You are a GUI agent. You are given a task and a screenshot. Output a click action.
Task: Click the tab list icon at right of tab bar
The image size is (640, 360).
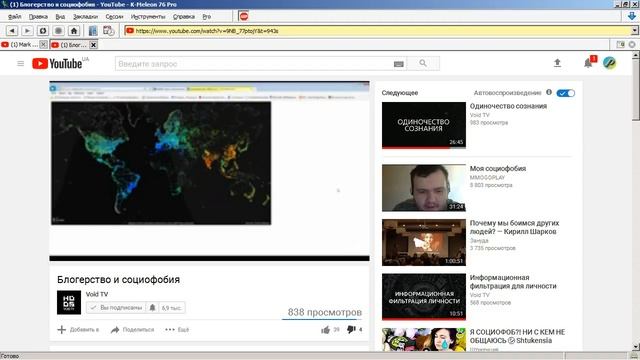coord(620,44)
